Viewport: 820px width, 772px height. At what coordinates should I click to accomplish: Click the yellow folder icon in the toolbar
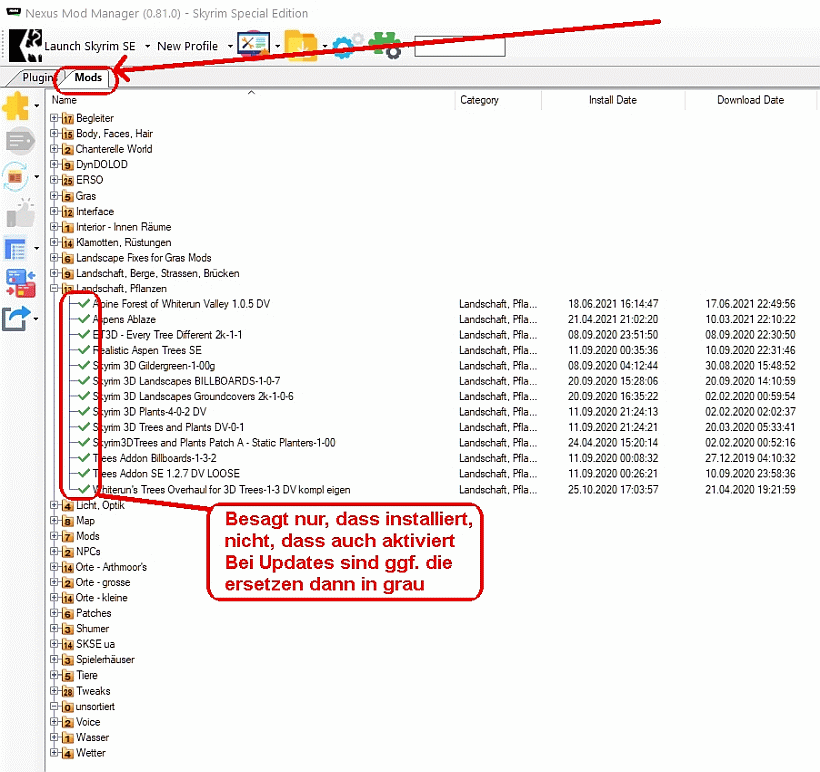pyautogui.click(x=300, y=45)
